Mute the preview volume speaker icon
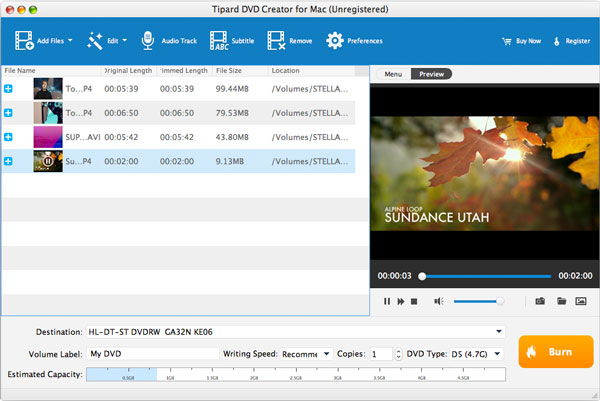 coord(438,300)
